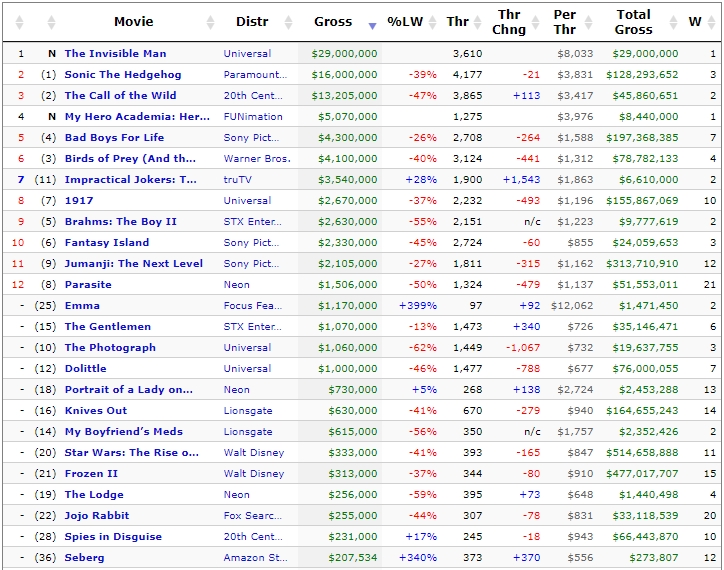Viewport: 724px width, 570px height.
Task: Sort by the W column arrows
Action: tap(711, 22)
